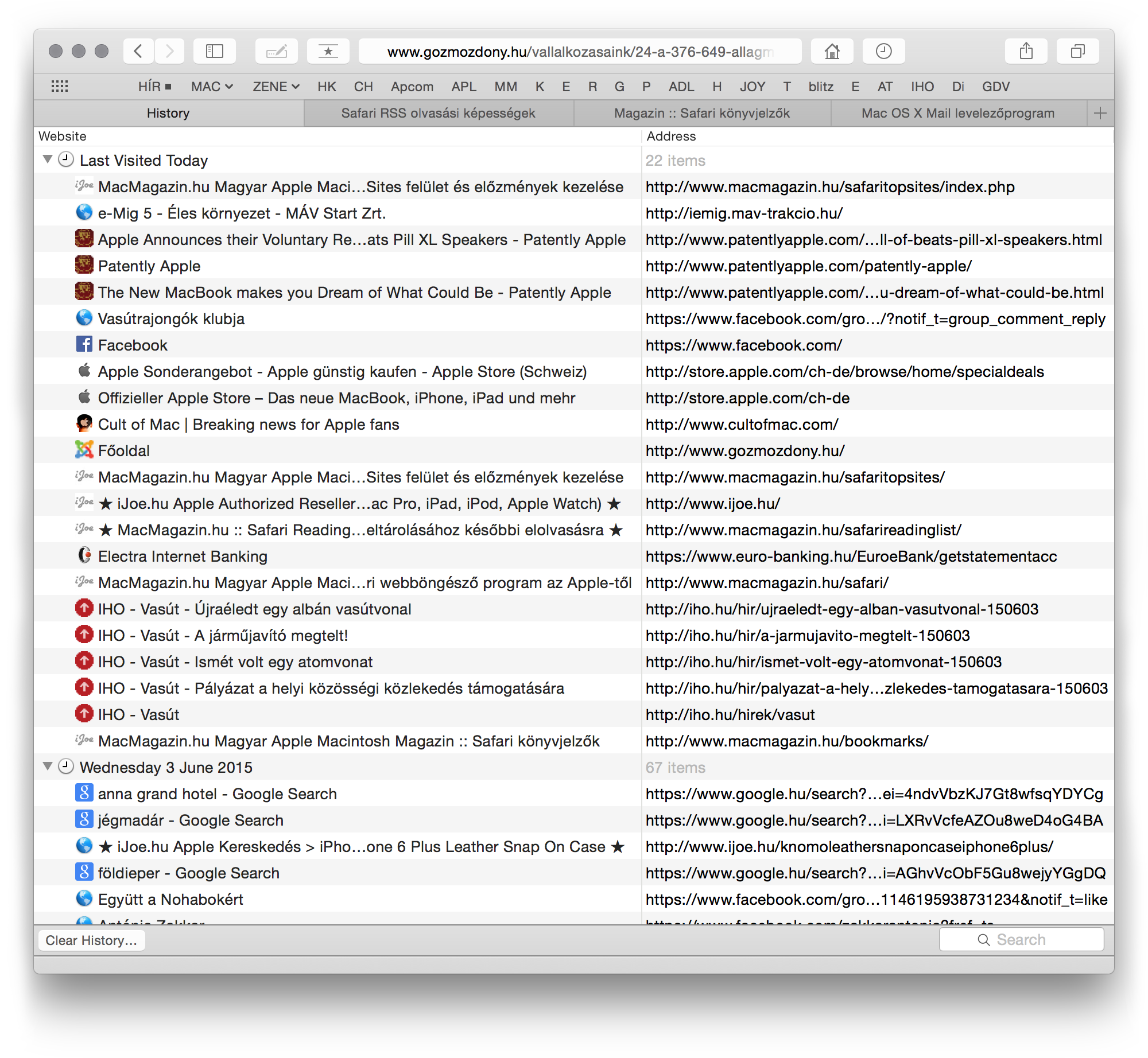Viewport: 1148px width, 1058px height.
Task: Click the http://store.apple.com/ch-de address
Action: pos(747,398)
